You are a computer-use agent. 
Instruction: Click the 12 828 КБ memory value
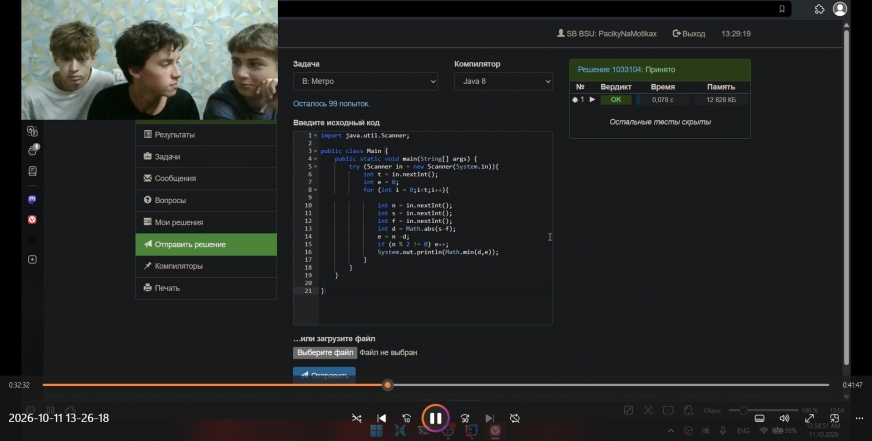point(721,100)
